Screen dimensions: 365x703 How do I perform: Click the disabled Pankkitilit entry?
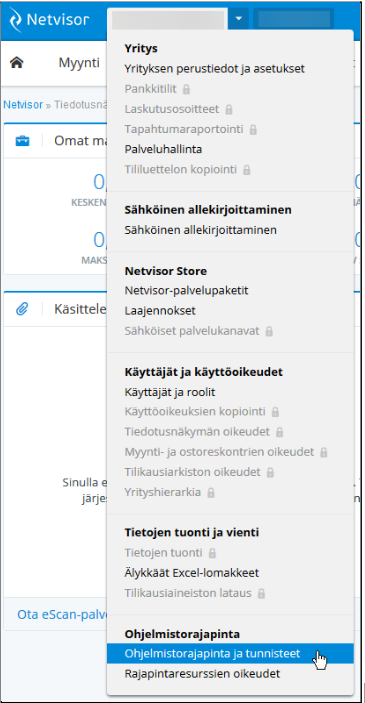pyautogui.click(x=150, y=89)
